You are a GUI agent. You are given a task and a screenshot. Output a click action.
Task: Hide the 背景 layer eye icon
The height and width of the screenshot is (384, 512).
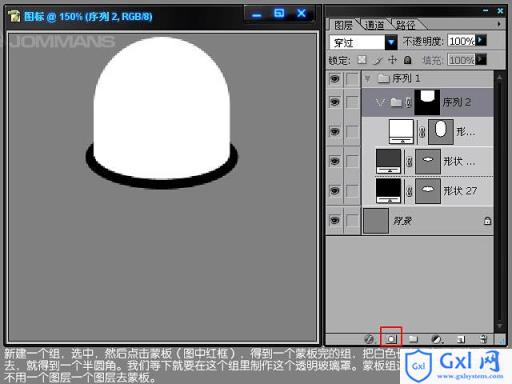335,220
